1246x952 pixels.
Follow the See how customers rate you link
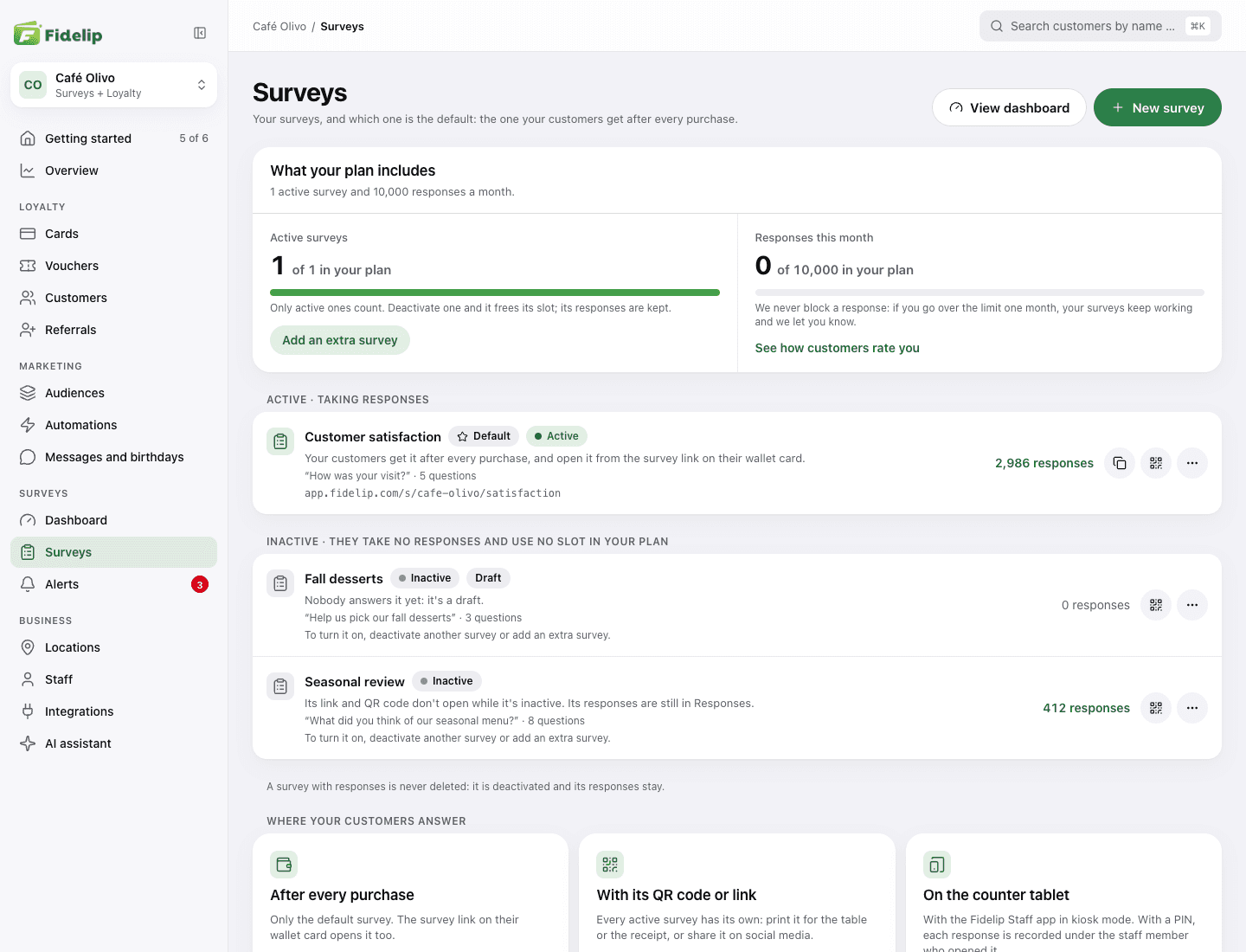click(x=837, y=348)
